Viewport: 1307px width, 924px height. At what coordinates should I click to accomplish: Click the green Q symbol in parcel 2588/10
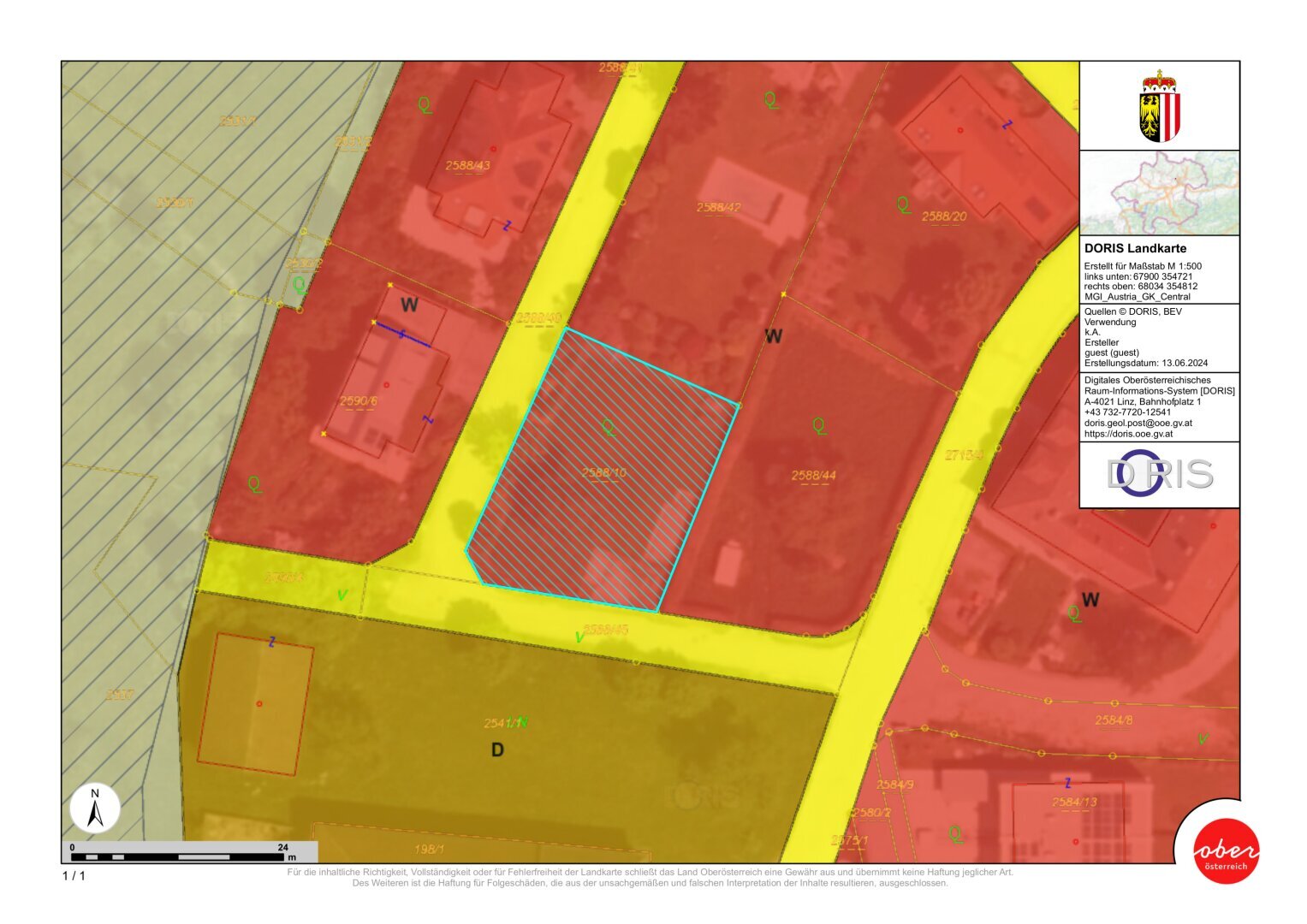click(x=609, y=427)
